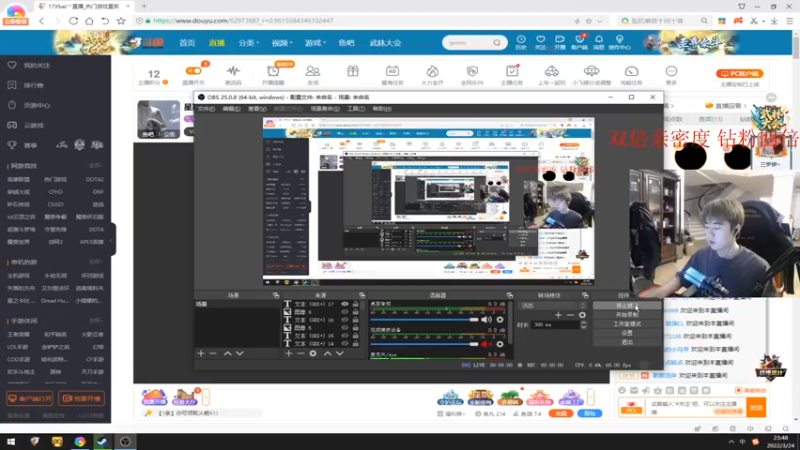Viewport: 800px width, 450px height.
Task: Toggle visibility of 图像 5 source
Action: pos(345,328)
